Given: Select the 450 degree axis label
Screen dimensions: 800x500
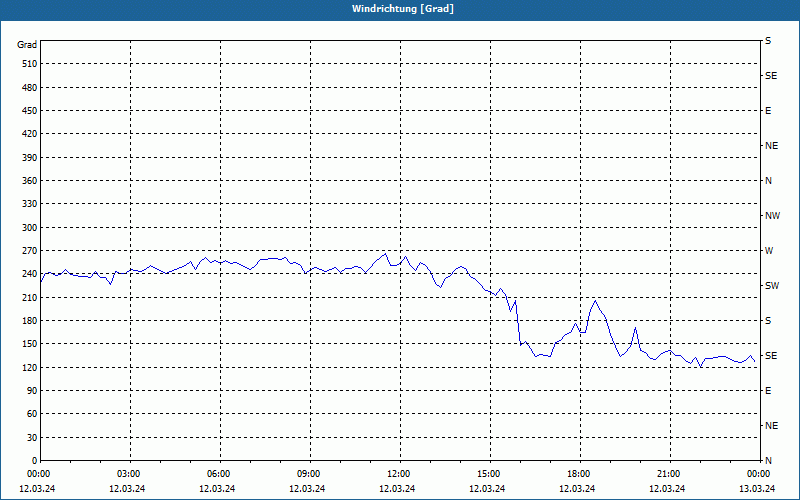Looking at the screenshot, I should 30,111.
